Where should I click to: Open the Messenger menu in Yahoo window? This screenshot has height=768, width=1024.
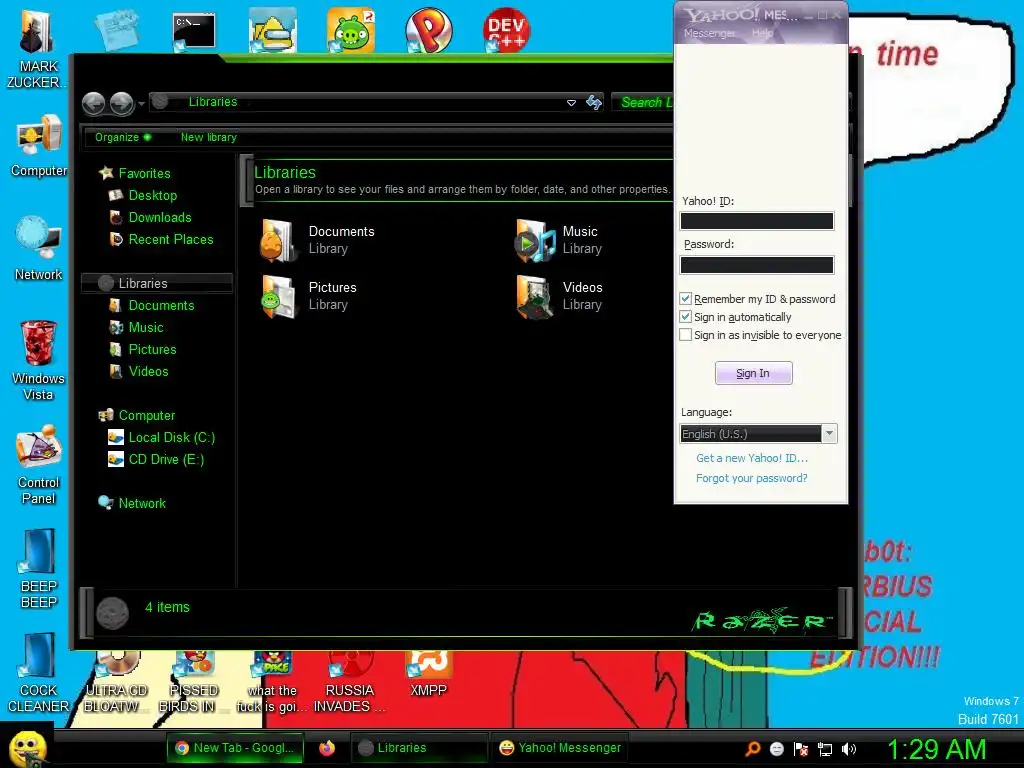(x=709, y=33)
